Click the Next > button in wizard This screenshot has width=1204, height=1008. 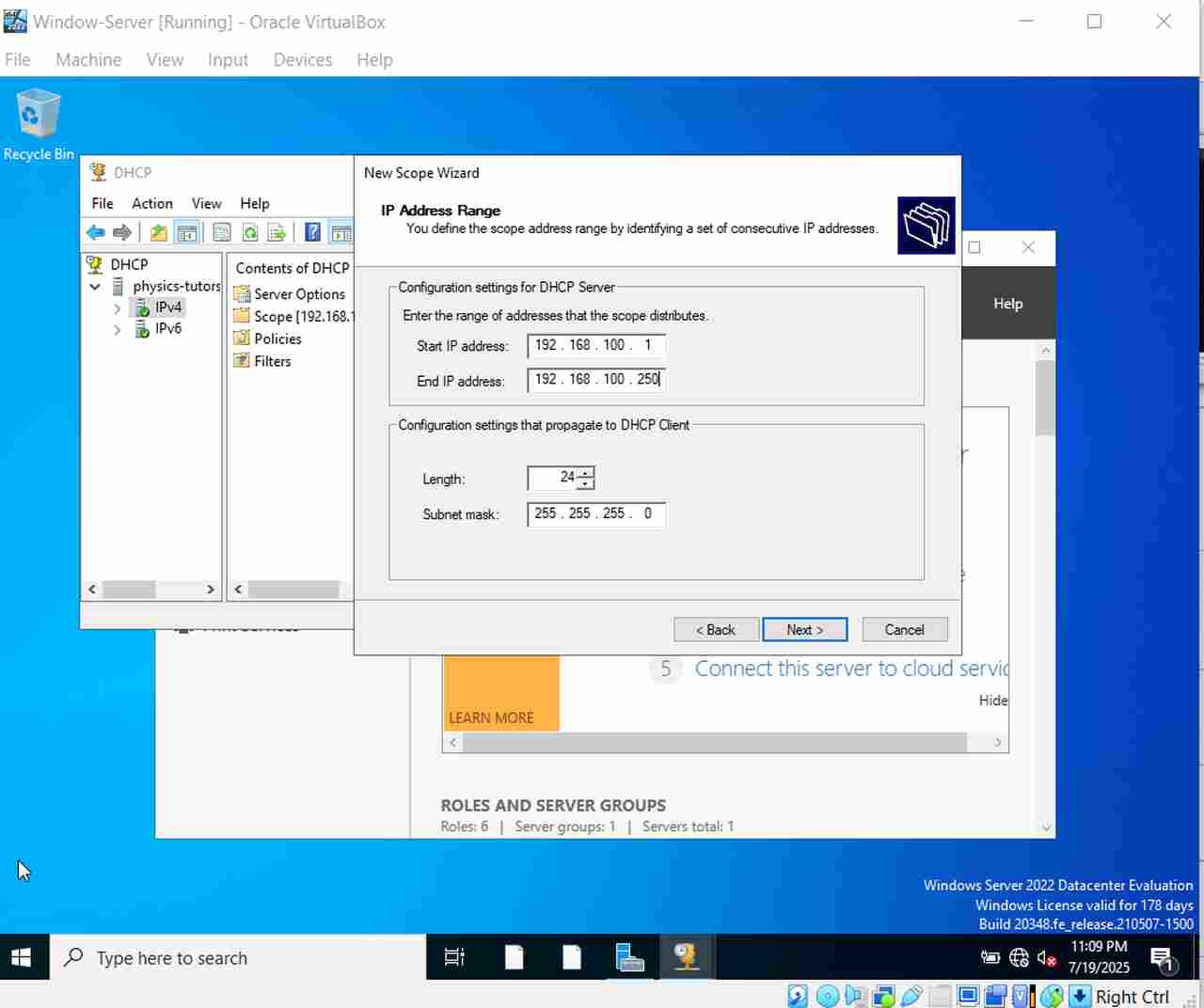click(804, 629)
